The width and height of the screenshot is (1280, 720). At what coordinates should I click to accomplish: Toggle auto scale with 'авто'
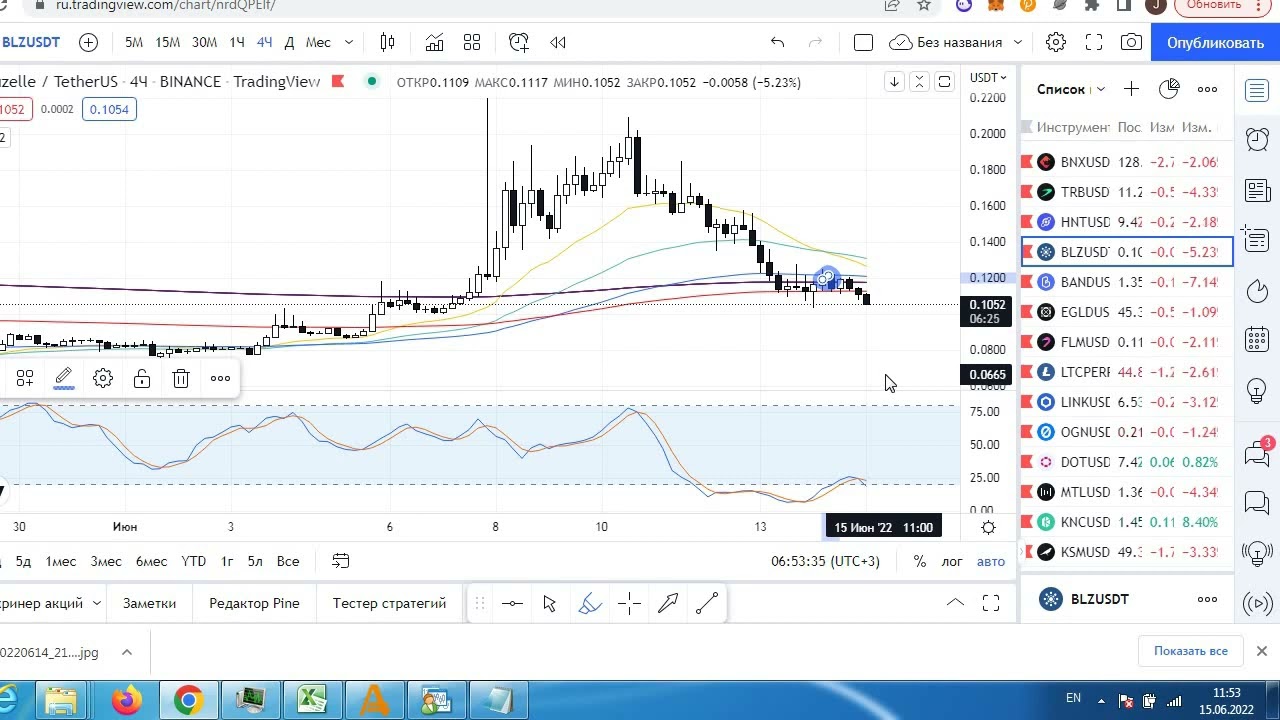(991, 561)
